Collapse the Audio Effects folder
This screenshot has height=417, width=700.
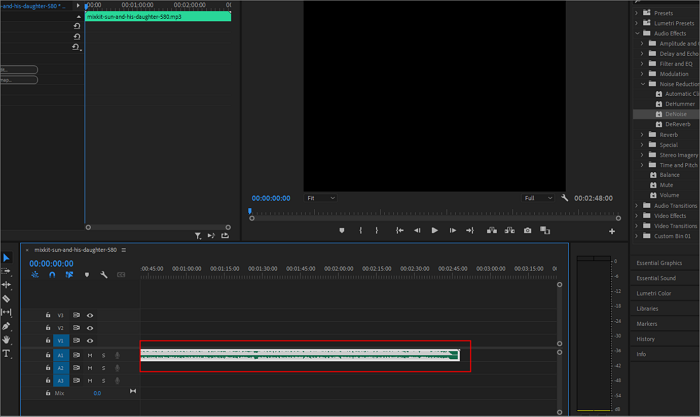(637, 33)
